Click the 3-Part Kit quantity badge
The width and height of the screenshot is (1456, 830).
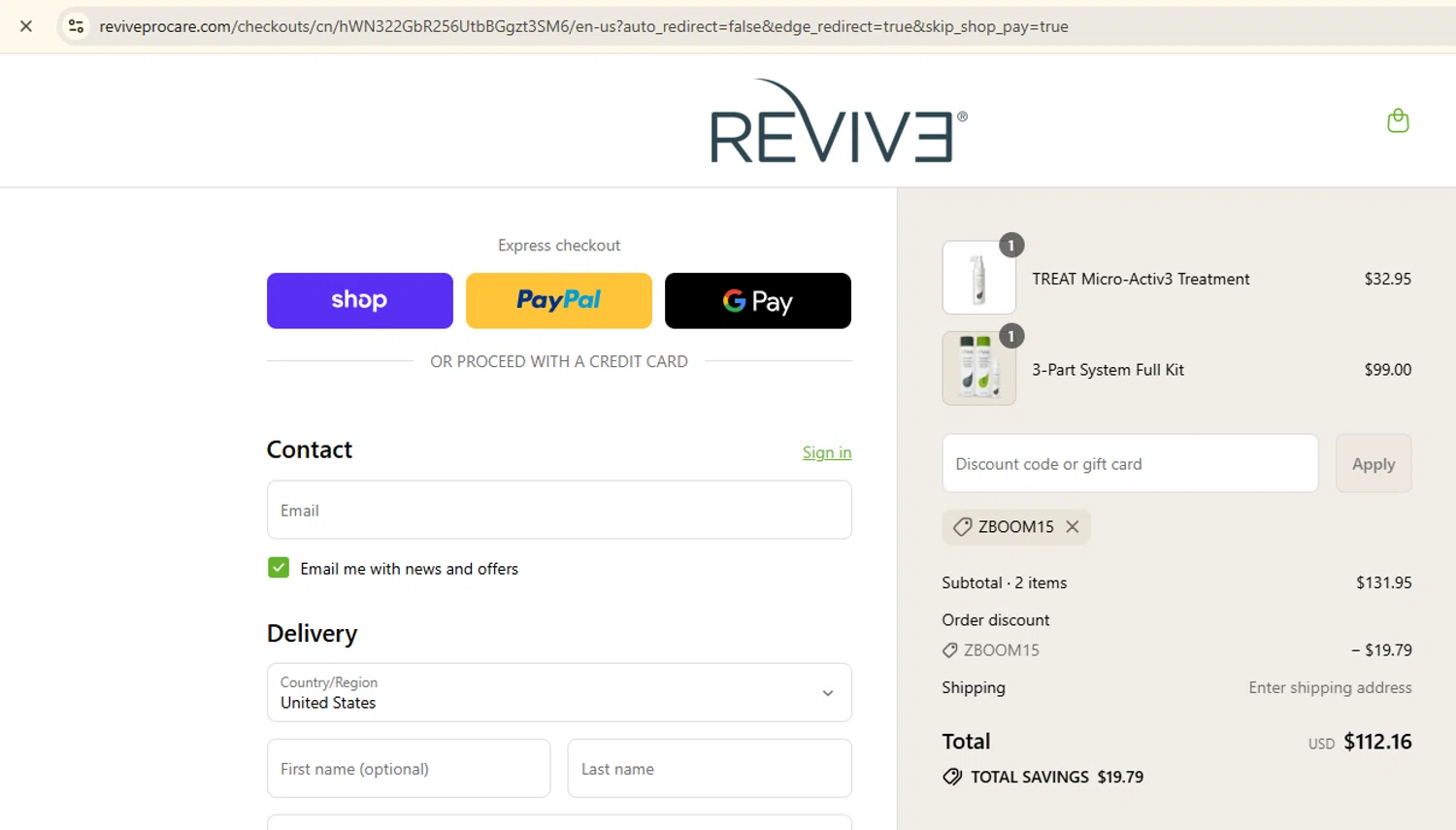point(1011,336)
